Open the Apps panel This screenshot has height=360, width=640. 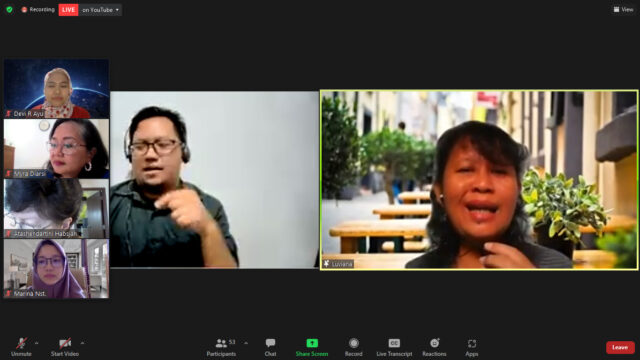(471, 347)
